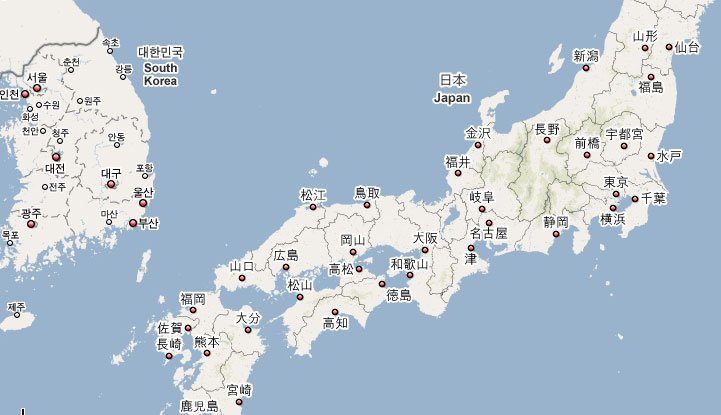Click the Matsue (松江) city marker
The image size is (721, 415).
pos(313,208)
